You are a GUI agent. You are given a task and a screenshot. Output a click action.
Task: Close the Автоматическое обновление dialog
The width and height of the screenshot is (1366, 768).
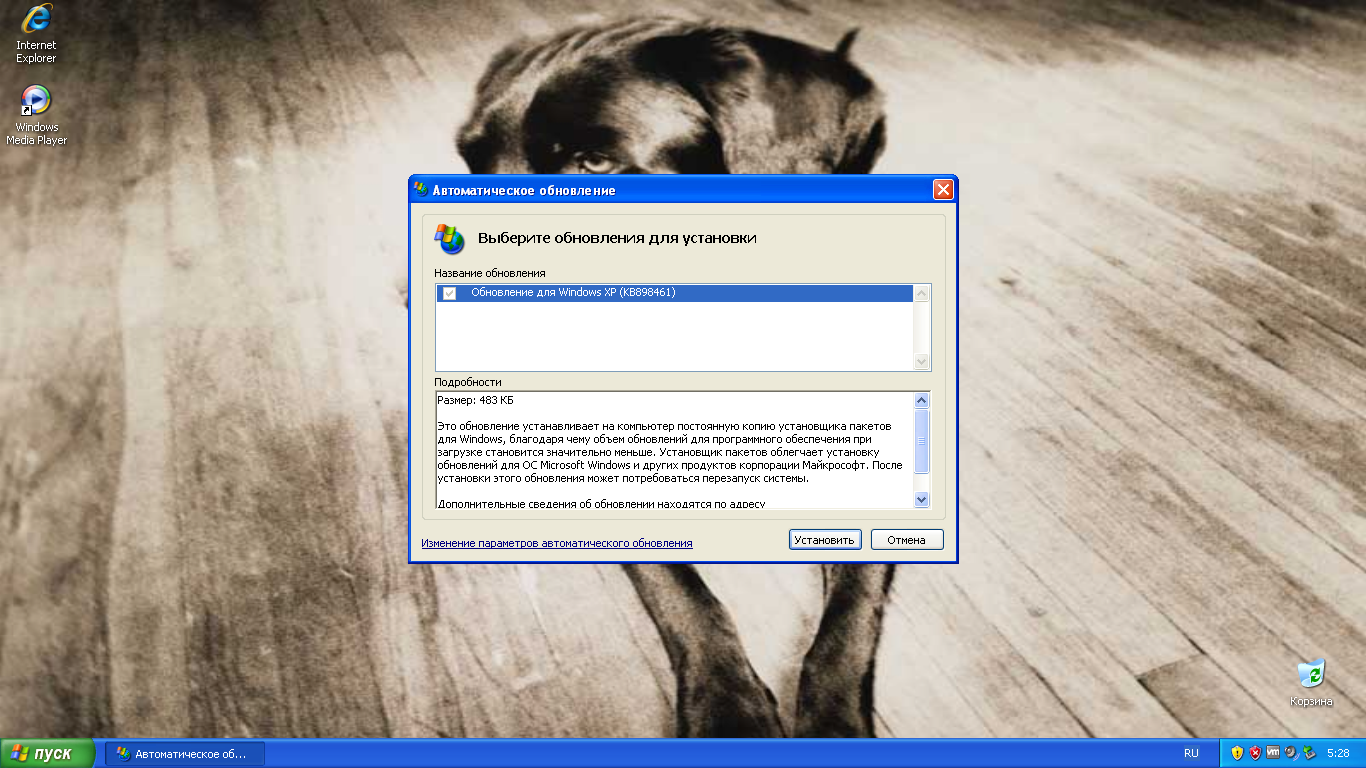click(943, 190)
